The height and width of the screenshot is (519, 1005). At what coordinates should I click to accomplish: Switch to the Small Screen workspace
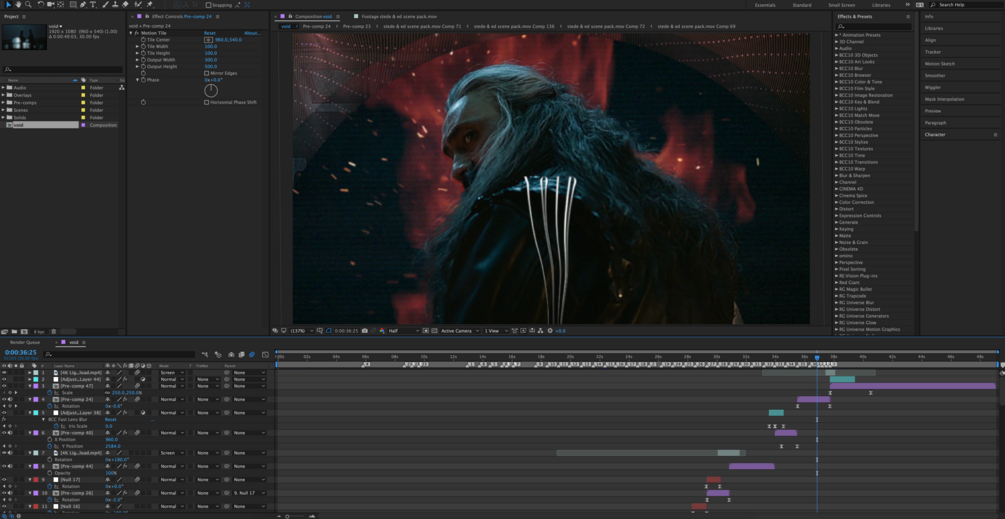pos(842,4)
